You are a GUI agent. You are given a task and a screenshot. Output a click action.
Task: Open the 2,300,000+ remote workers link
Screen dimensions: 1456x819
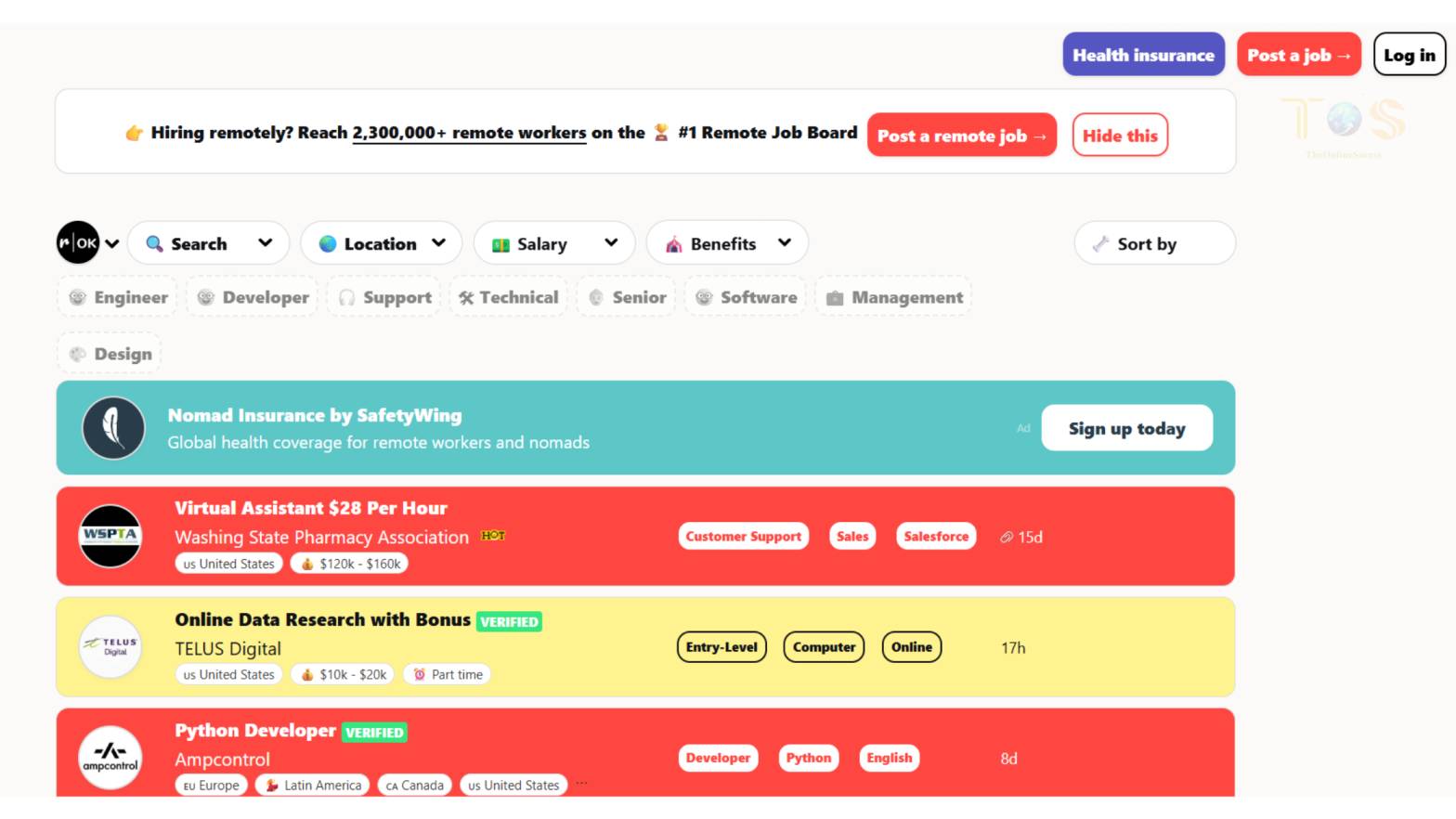click(469, 133)
